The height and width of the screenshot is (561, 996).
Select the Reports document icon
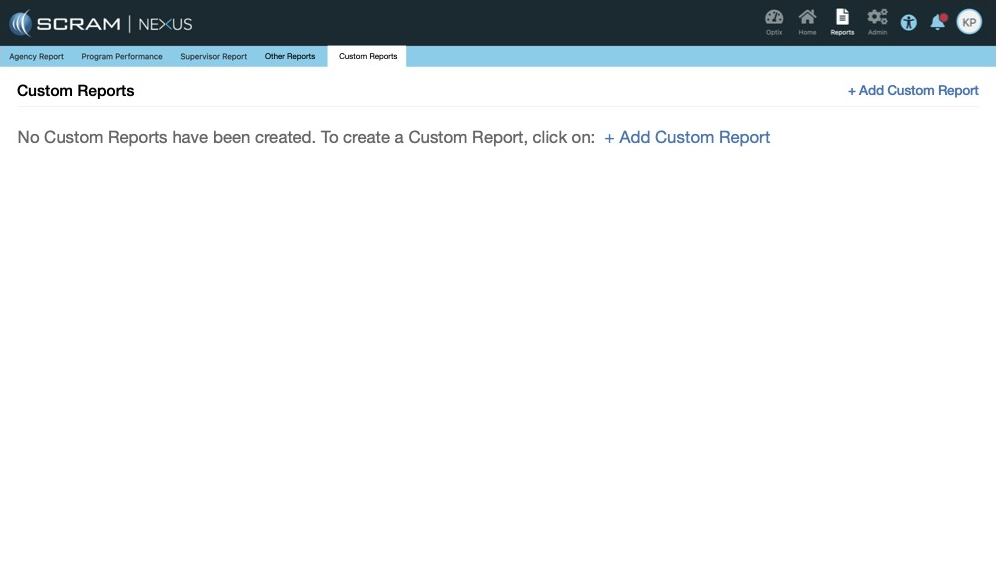click(842, 18)
